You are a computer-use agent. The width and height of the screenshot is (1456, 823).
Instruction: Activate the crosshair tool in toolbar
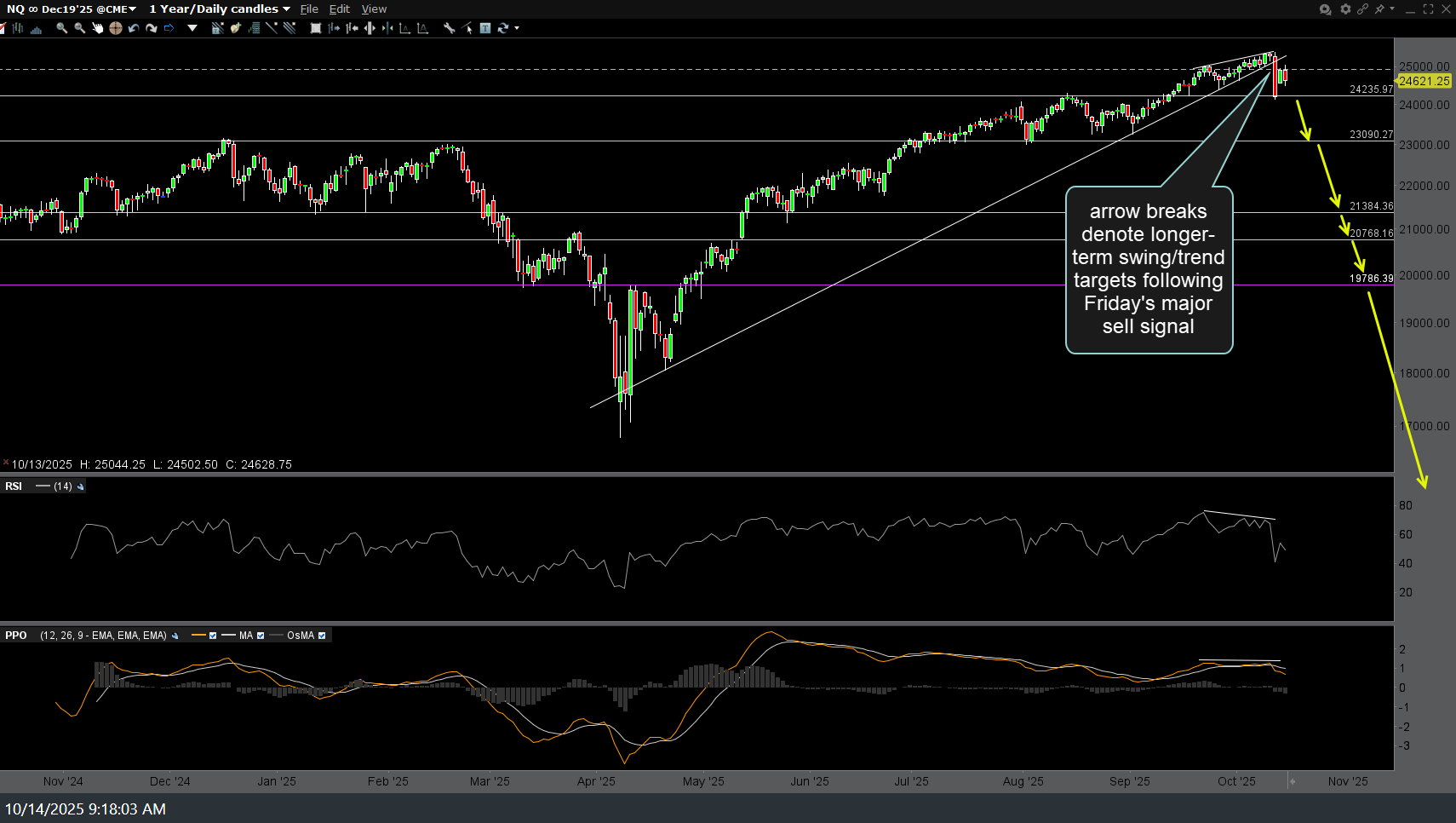point(115,28)
